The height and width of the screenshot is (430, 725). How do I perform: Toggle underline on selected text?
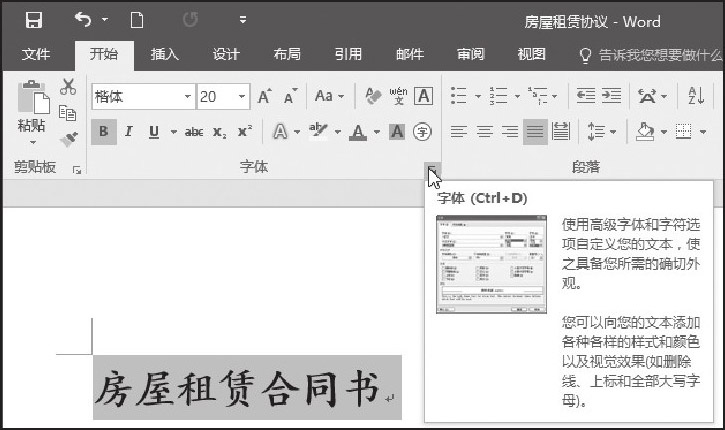tap(154, 132)
